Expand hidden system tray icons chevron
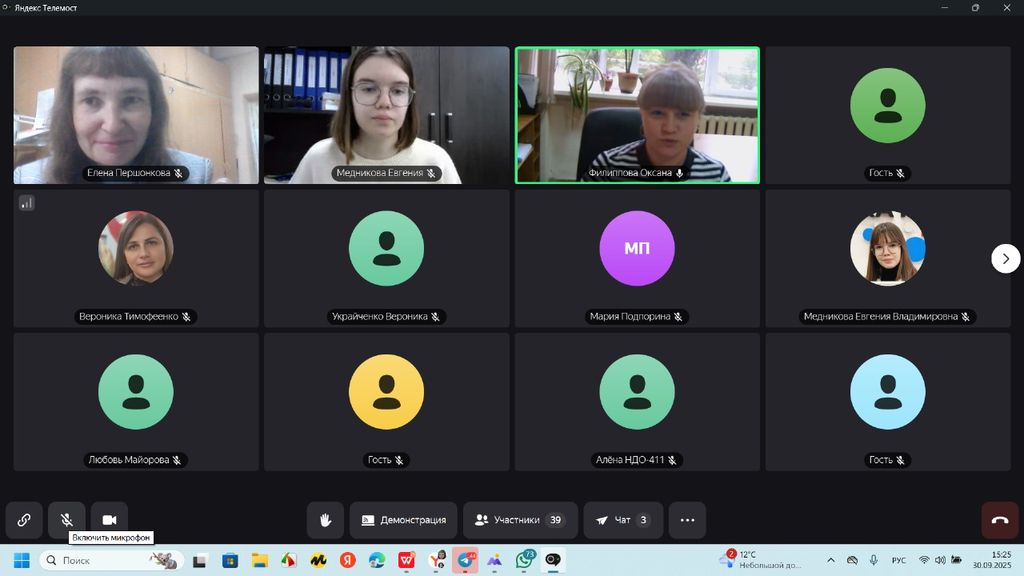1024x576 pixels. [x=831, y=560]
